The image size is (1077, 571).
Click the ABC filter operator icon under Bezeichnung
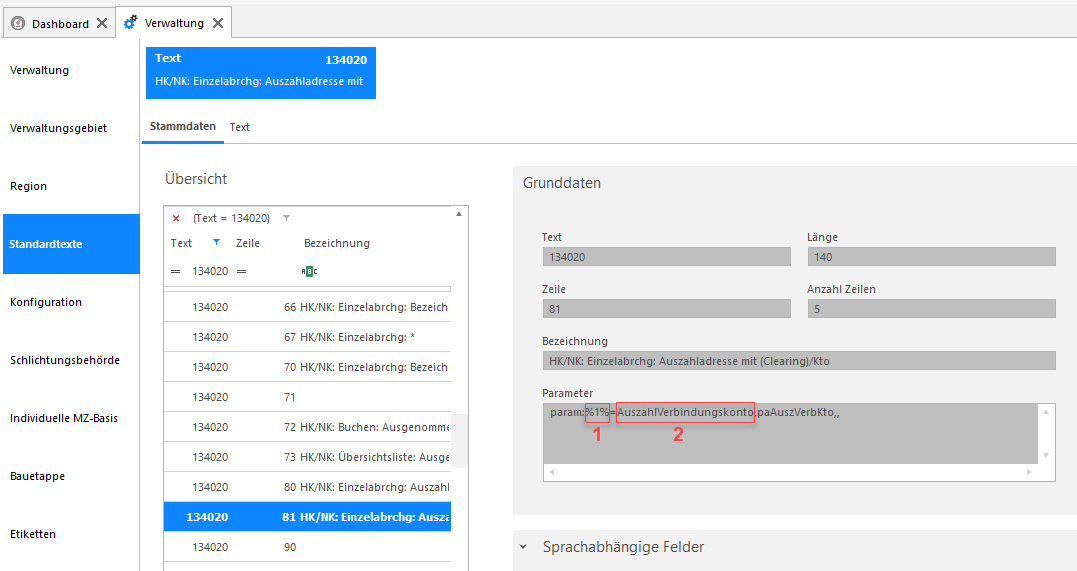(x=309, y=271)
